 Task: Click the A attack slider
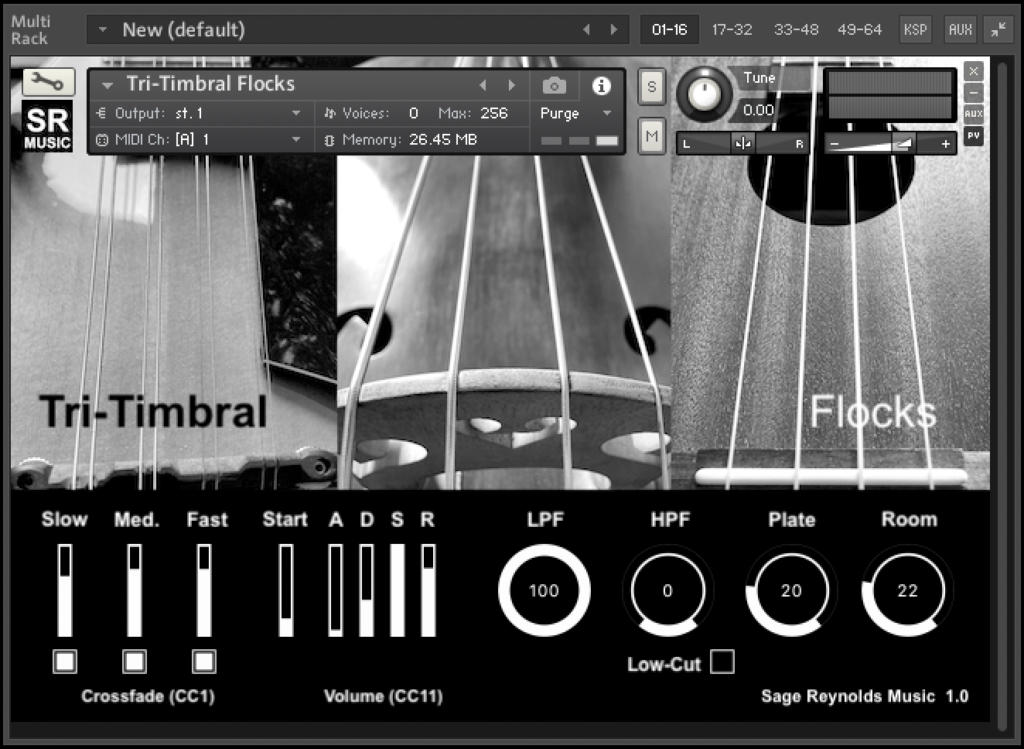pyautogui.click(x=335, y=590)
